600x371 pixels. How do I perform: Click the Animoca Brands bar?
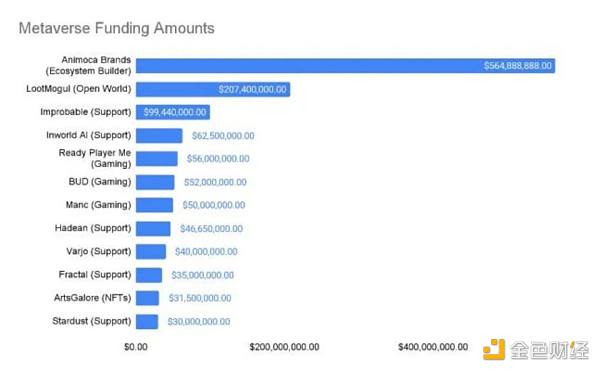pyautogui.click(x=346, y=66)
